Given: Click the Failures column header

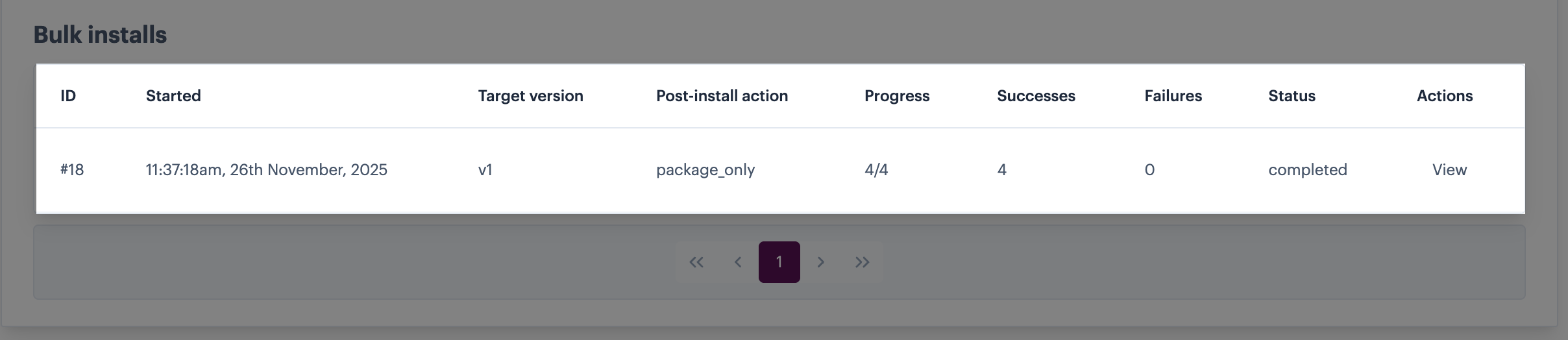Looking at the screenshot, I should pyautogui.click(x=1173, y=96).
